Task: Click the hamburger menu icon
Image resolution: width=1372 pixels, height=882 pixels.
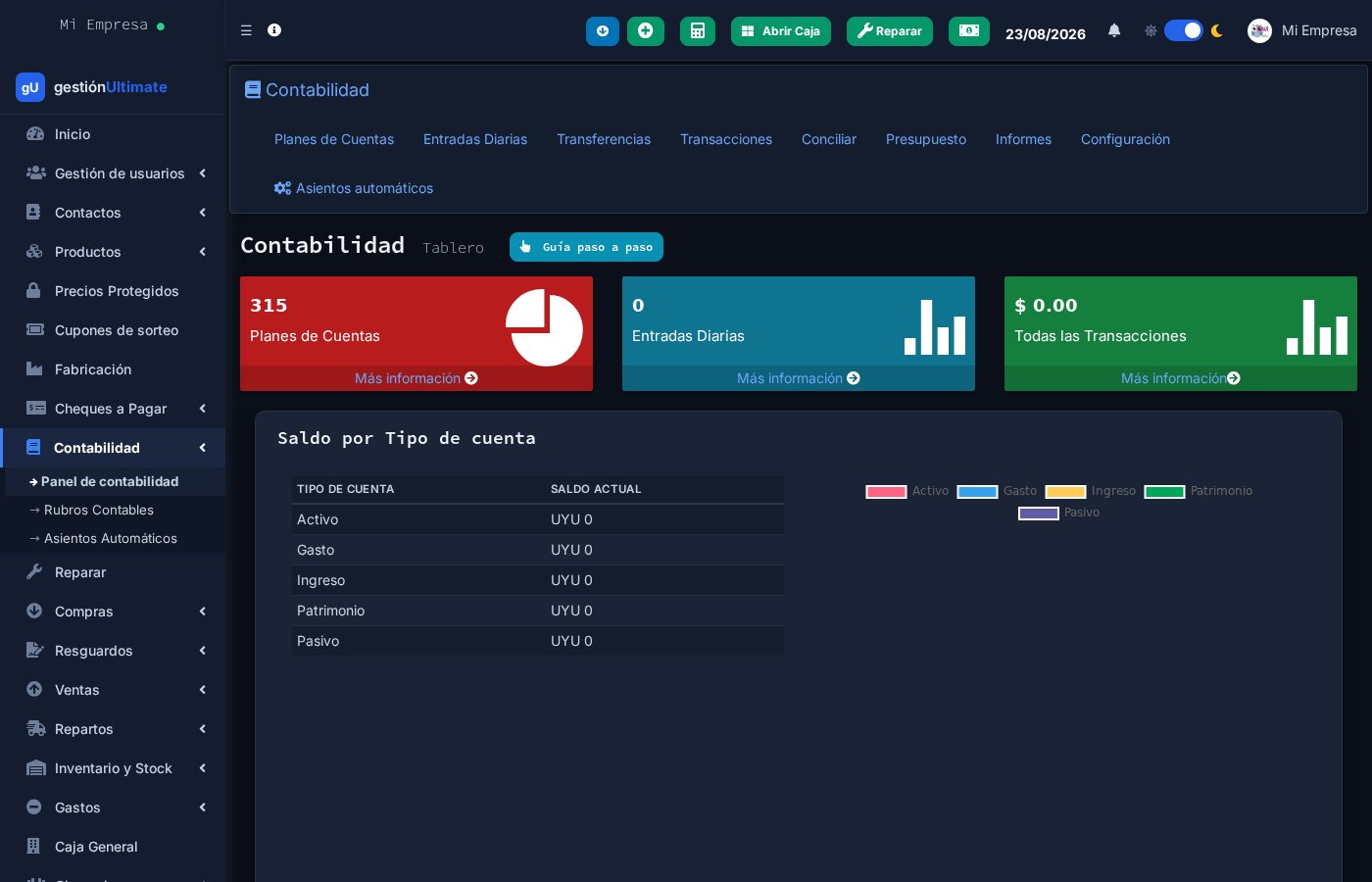Action: 246,30
